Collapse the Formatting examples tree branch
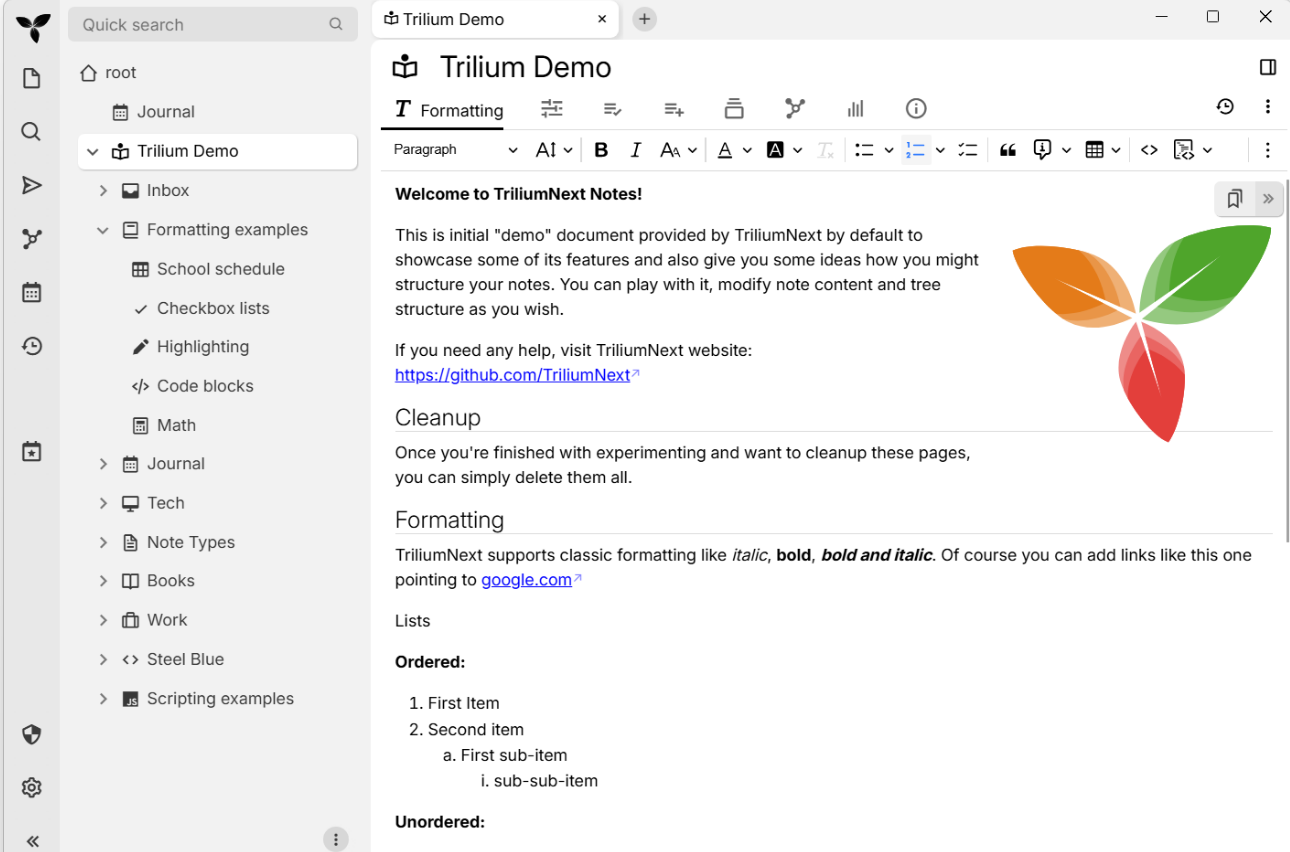Screen dimensions: 1290x852 point(102,229)
